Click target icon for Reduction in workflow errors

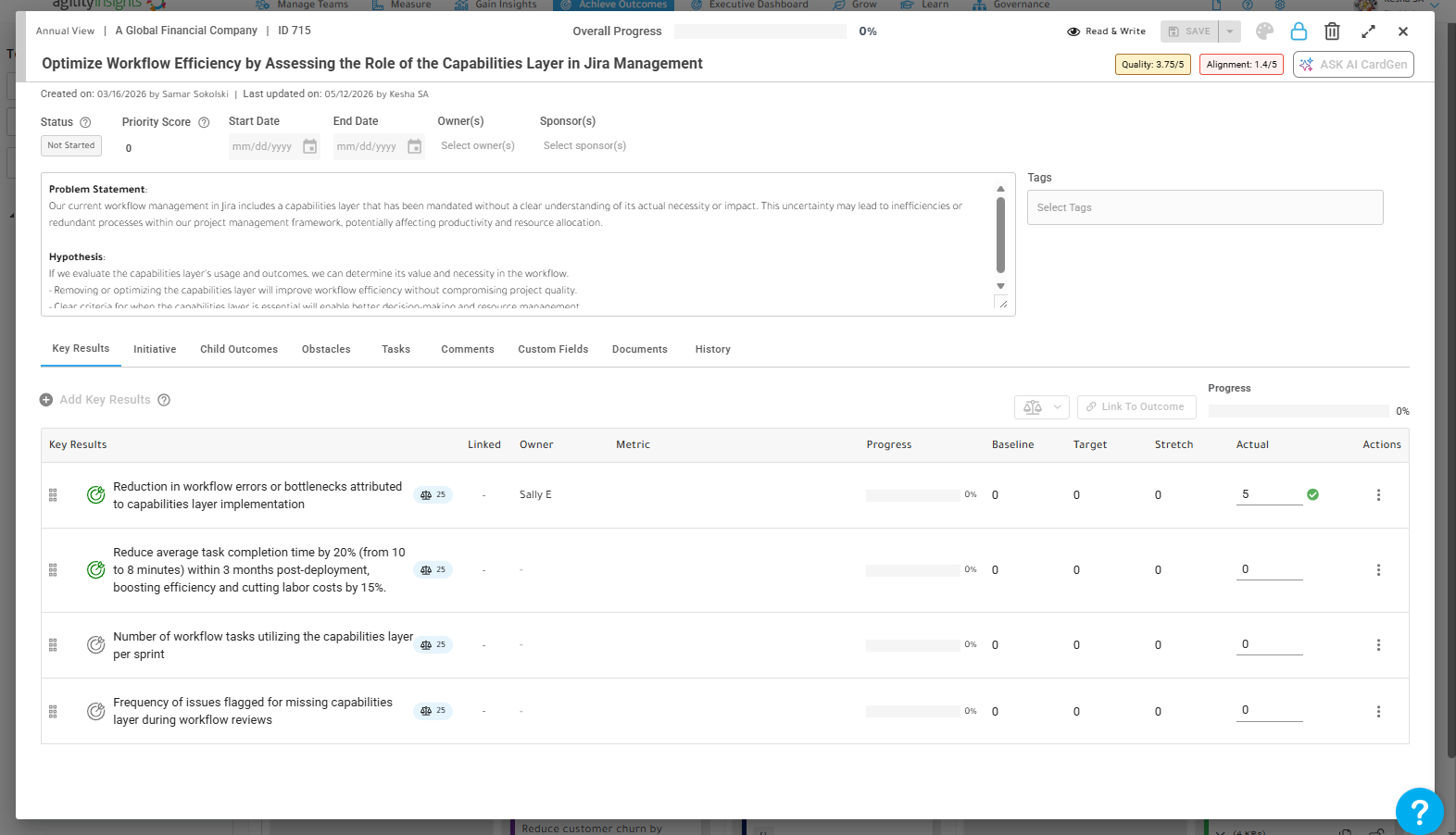tap(95, 495)
